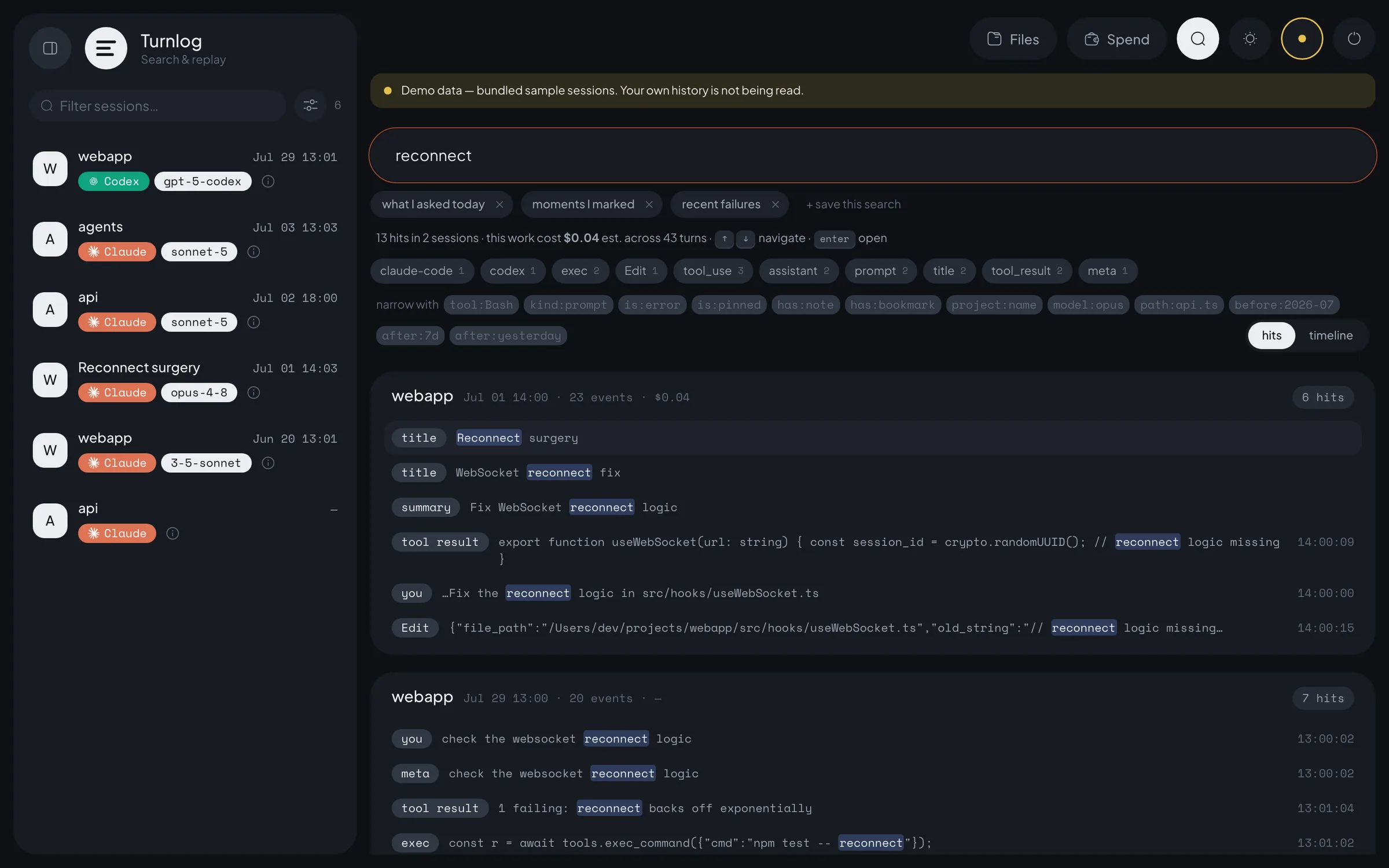
Task: Run 'what I asked today' saved search
Action: [433, 204]
